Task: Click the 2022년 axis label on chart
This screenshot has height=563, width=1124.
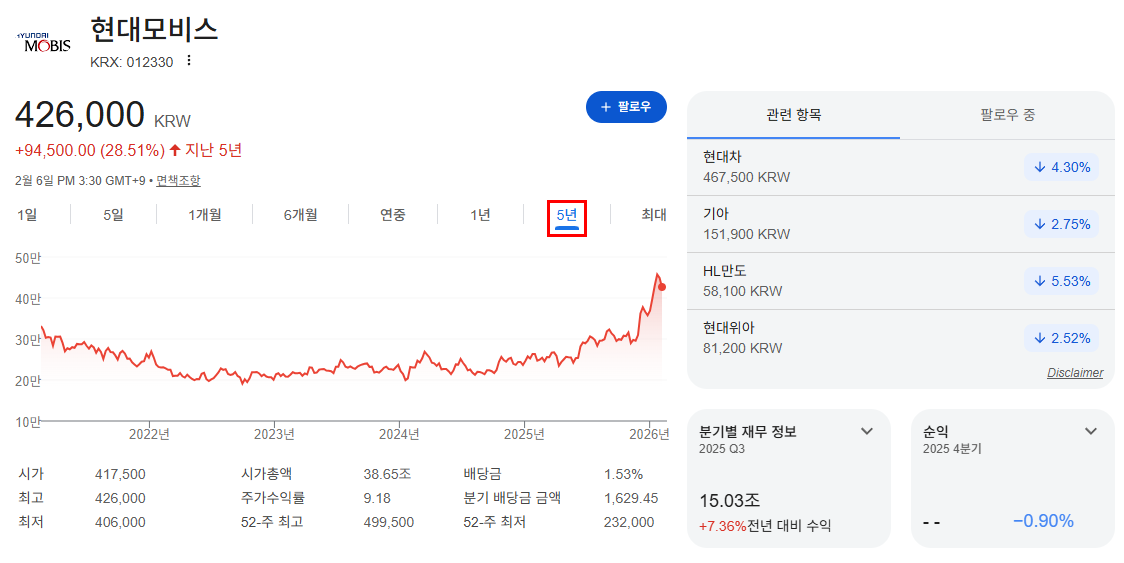Action: [149, 435]
